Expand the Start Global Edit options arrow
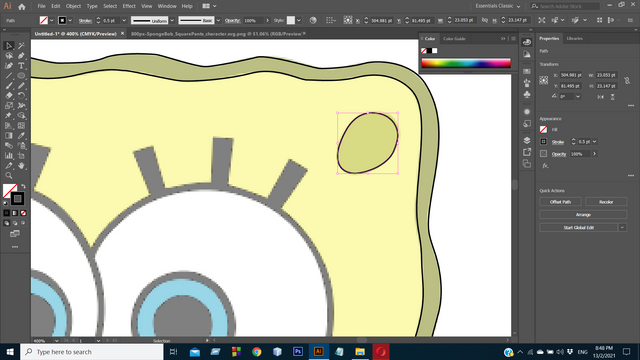Image resolution: width=640 pixels, height=360 pixels. [622, 227]
